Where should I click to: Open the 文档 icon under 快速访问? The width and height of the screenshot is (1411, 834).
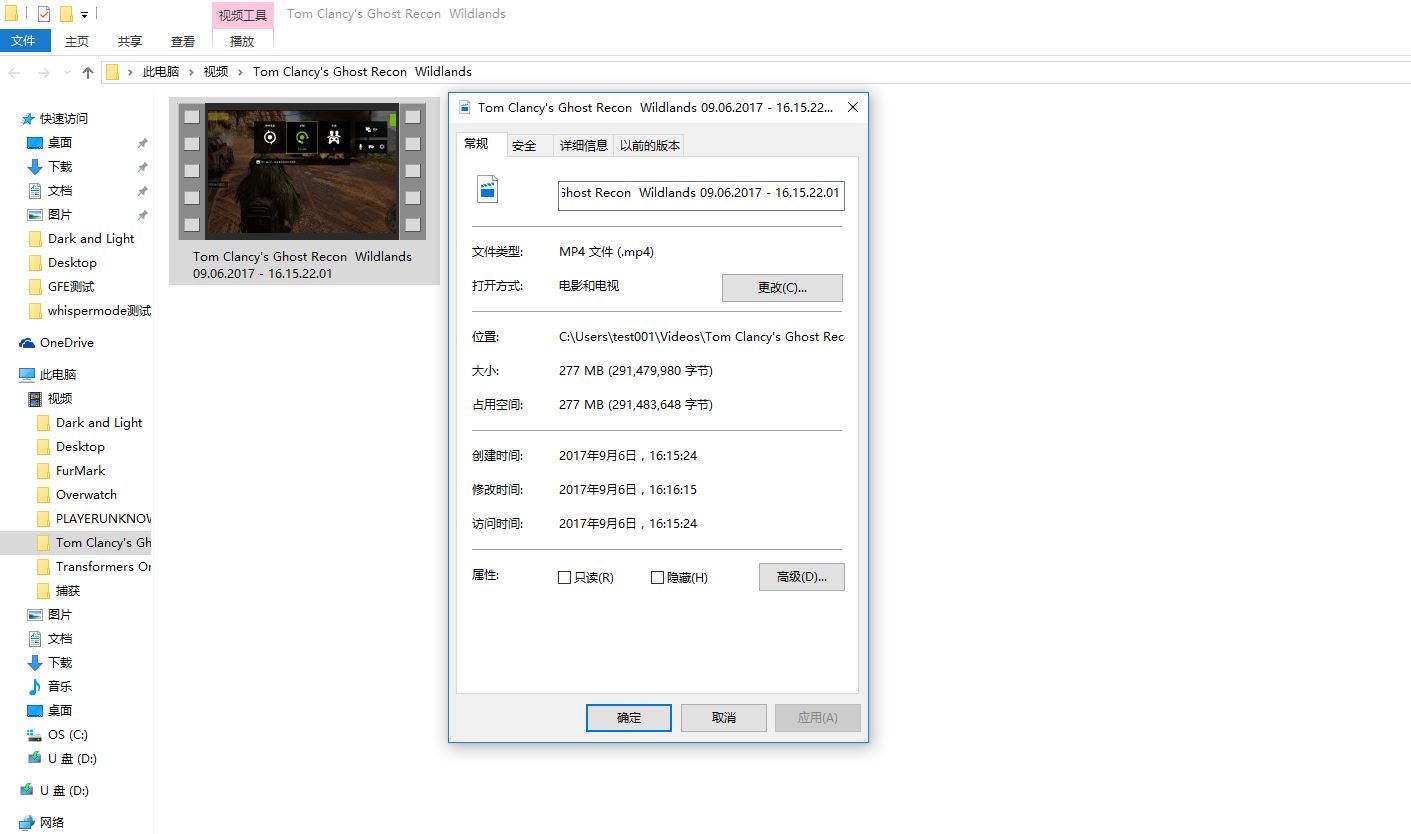[x=35, y=191]
